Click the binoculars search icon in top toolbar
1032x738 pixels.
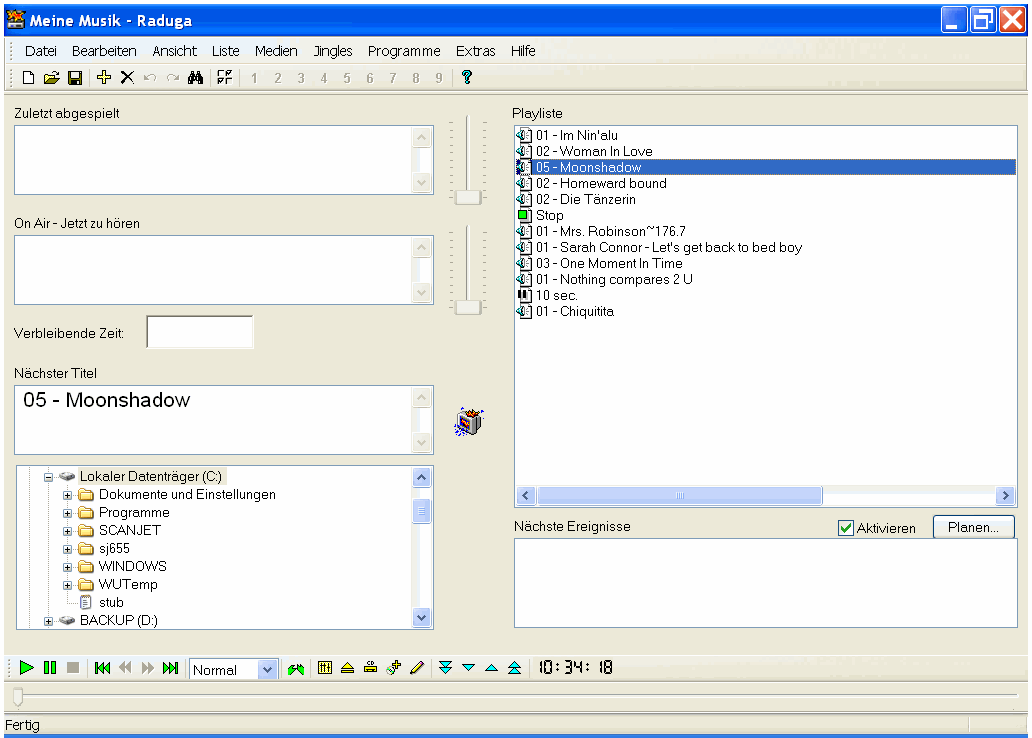[196, 78]
